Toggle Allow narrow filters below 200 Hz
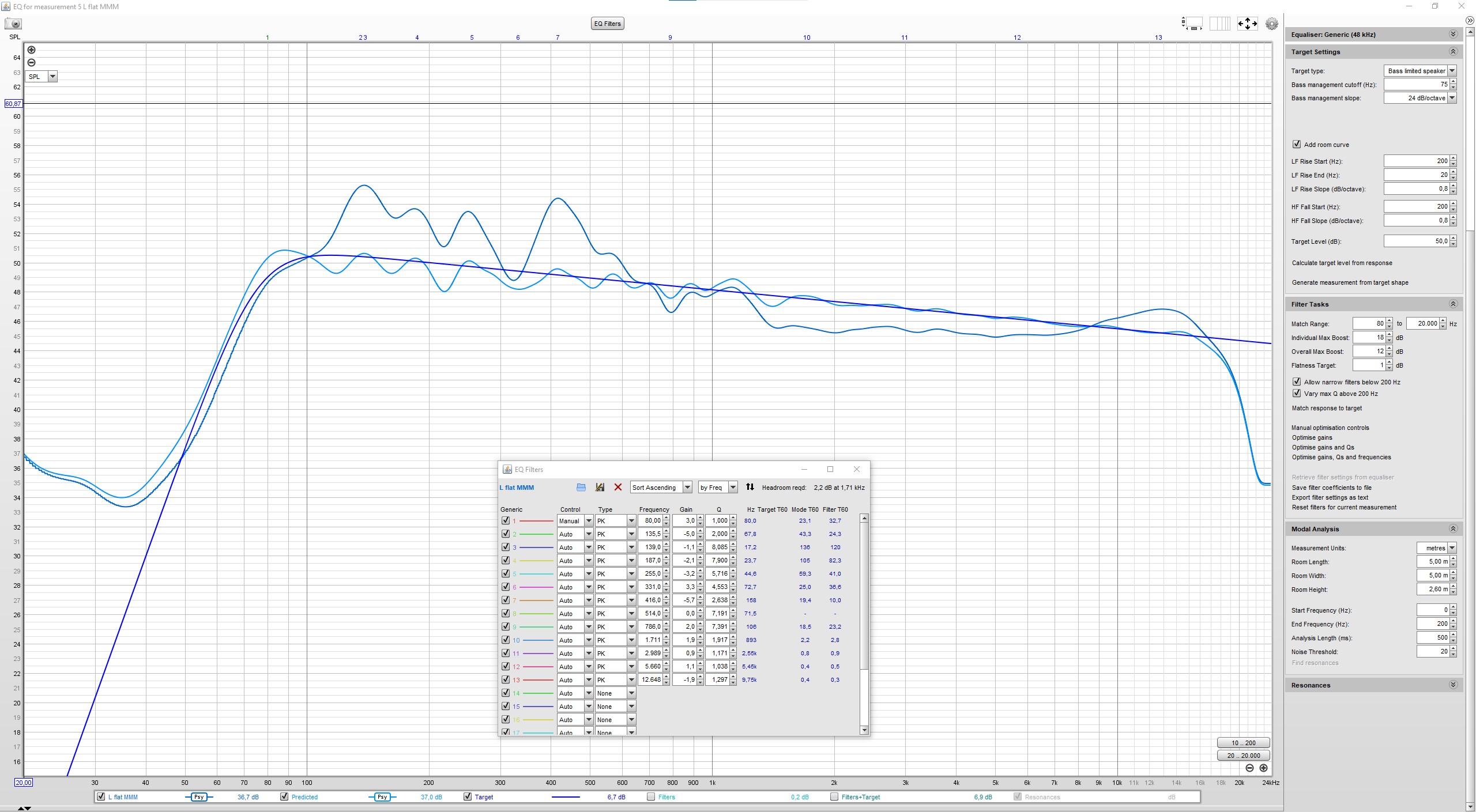 [x=1297, y=382]
